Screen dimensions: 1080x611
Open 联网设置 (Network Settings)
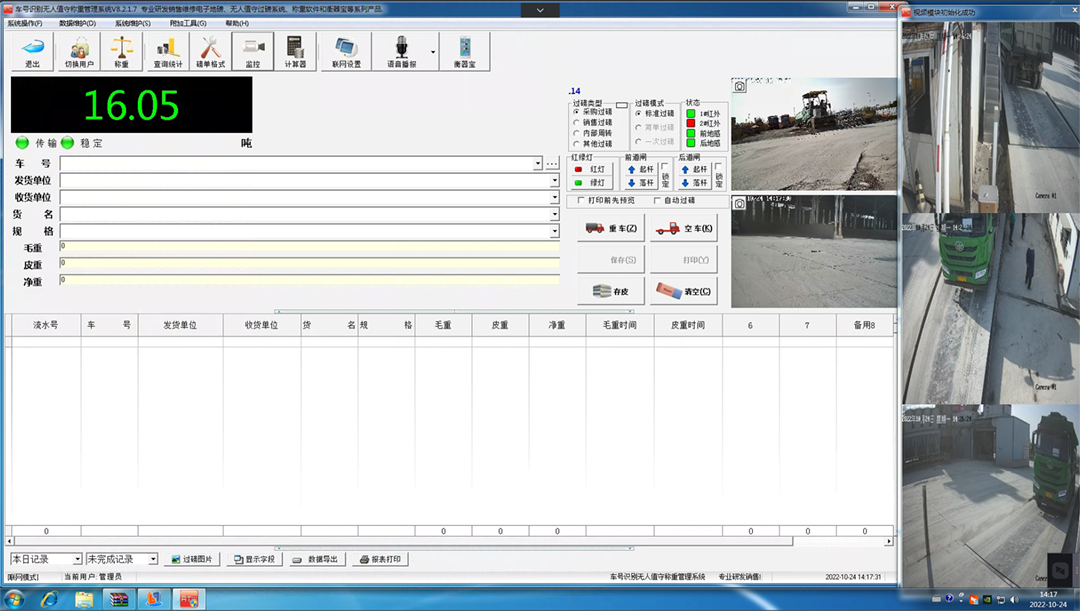click(x=346, y=52)
